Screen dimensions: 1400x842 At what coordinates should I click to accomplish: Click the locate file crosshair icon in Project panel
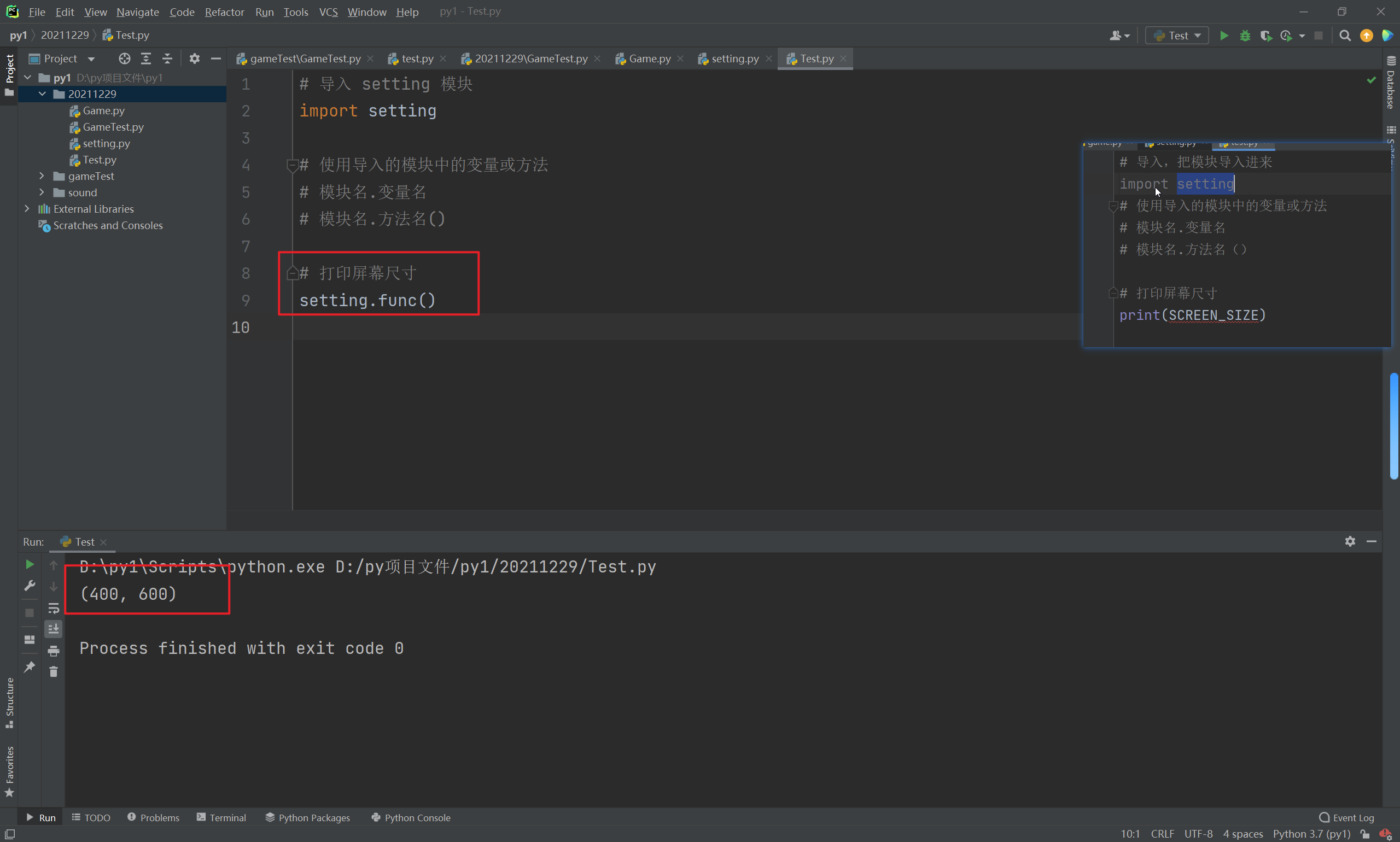[x=124, y=59]
